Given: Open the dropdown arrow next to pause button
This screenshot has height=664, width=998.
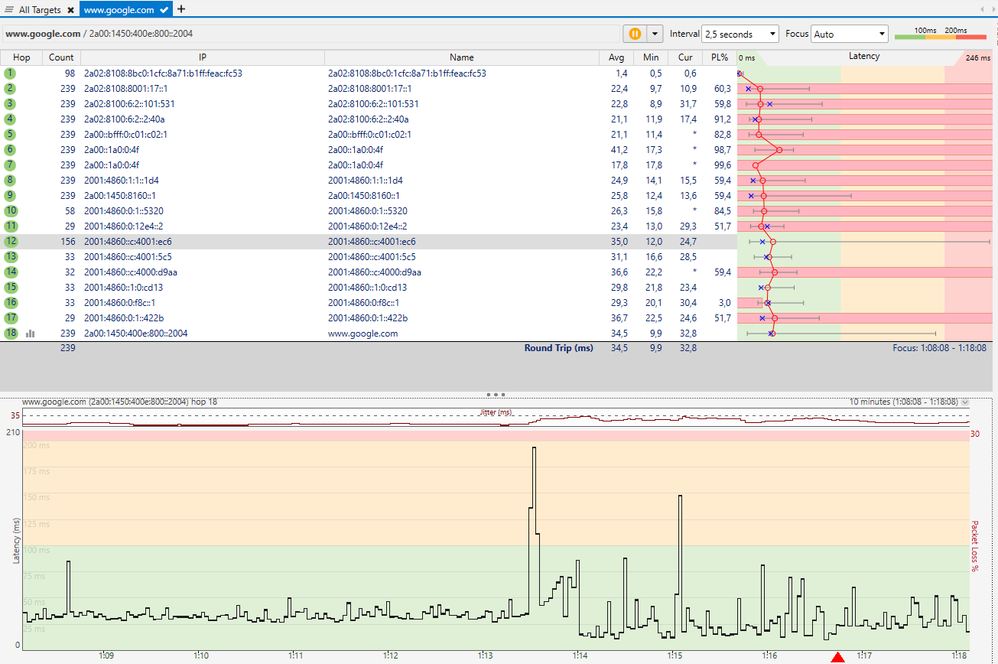Looking at the screenshot, I should tap(654, 34).
